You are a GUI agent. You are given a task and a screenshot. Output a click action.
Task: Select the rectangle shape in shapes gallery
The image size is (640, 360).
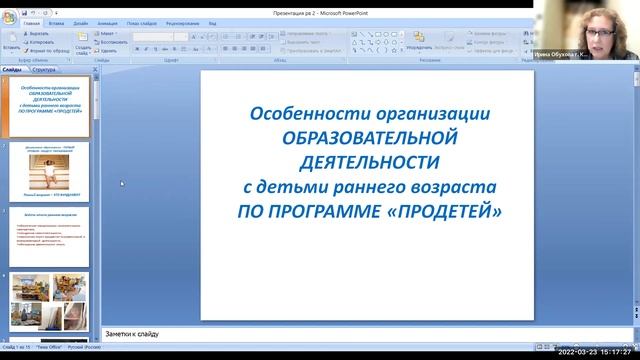click(378, 34)
